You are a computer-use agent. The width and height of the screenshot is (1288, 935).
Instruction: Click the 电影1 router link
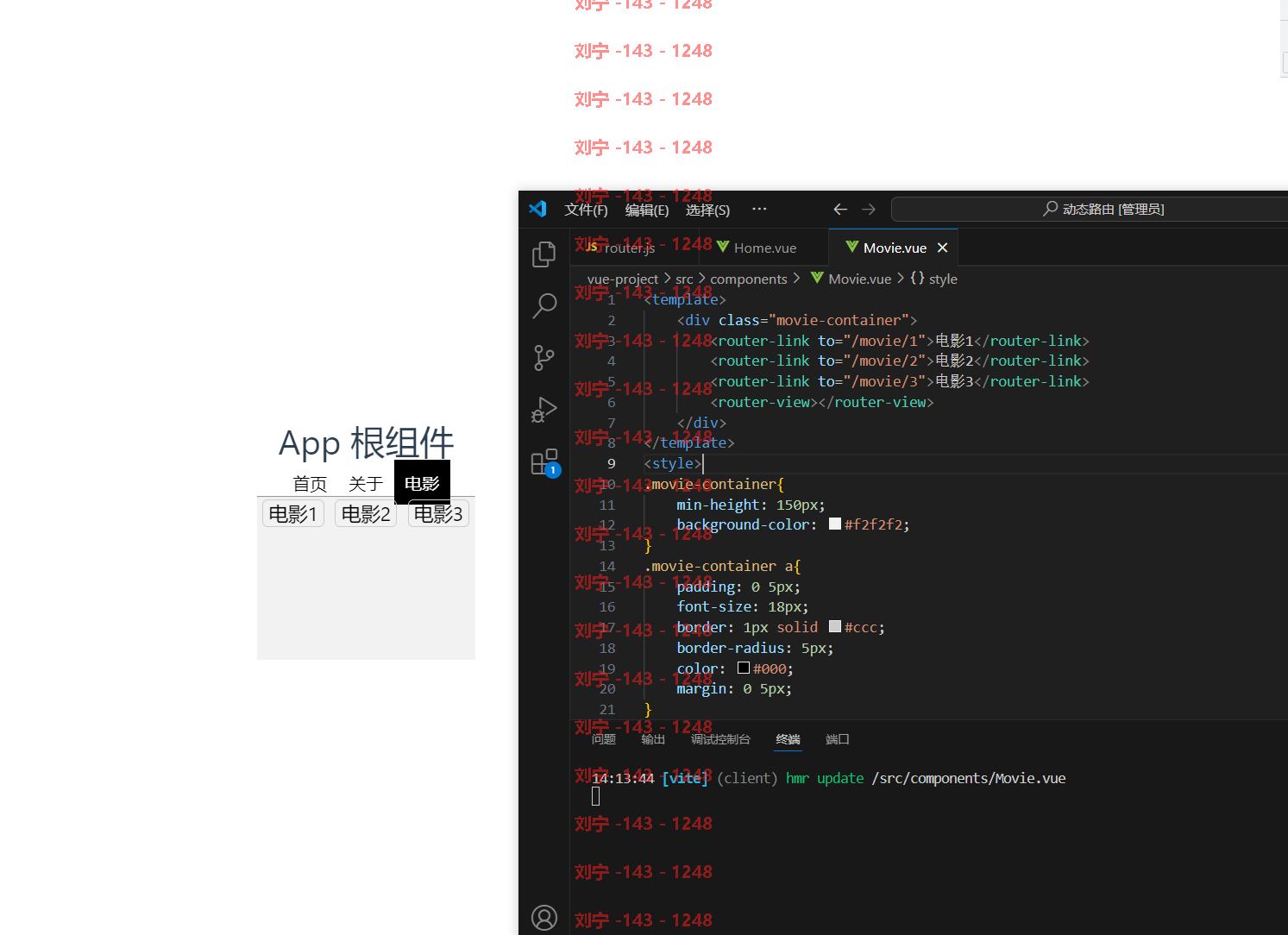tap(292, 514)
